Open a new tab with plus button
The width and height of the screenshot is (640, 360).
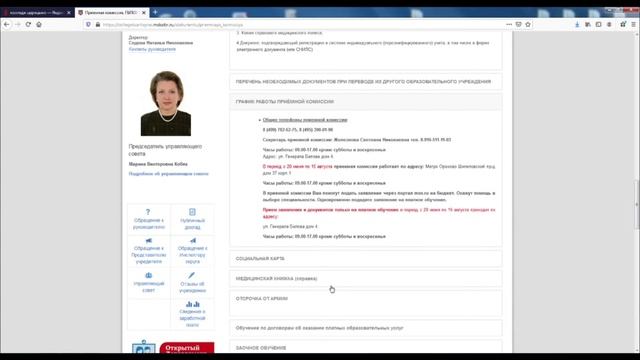coord(155,13)
